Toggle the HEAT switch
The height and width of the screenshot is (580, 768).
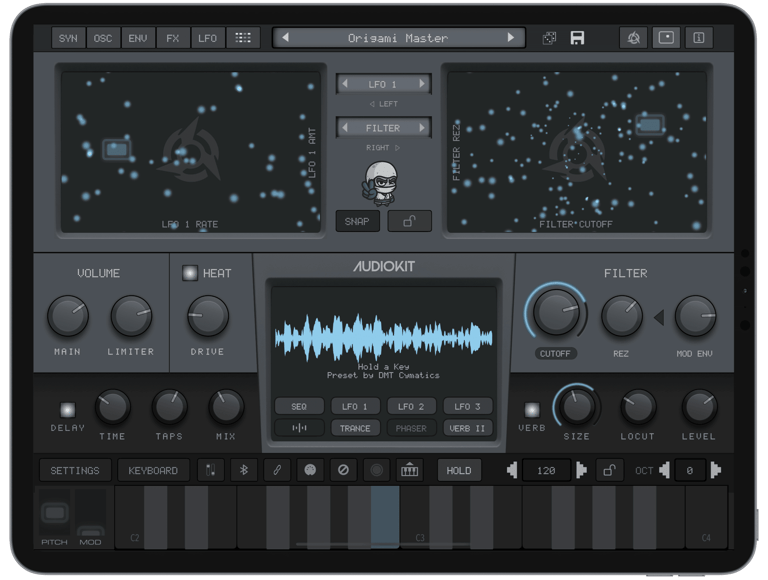pyautogui.click(x=190, y=273)
